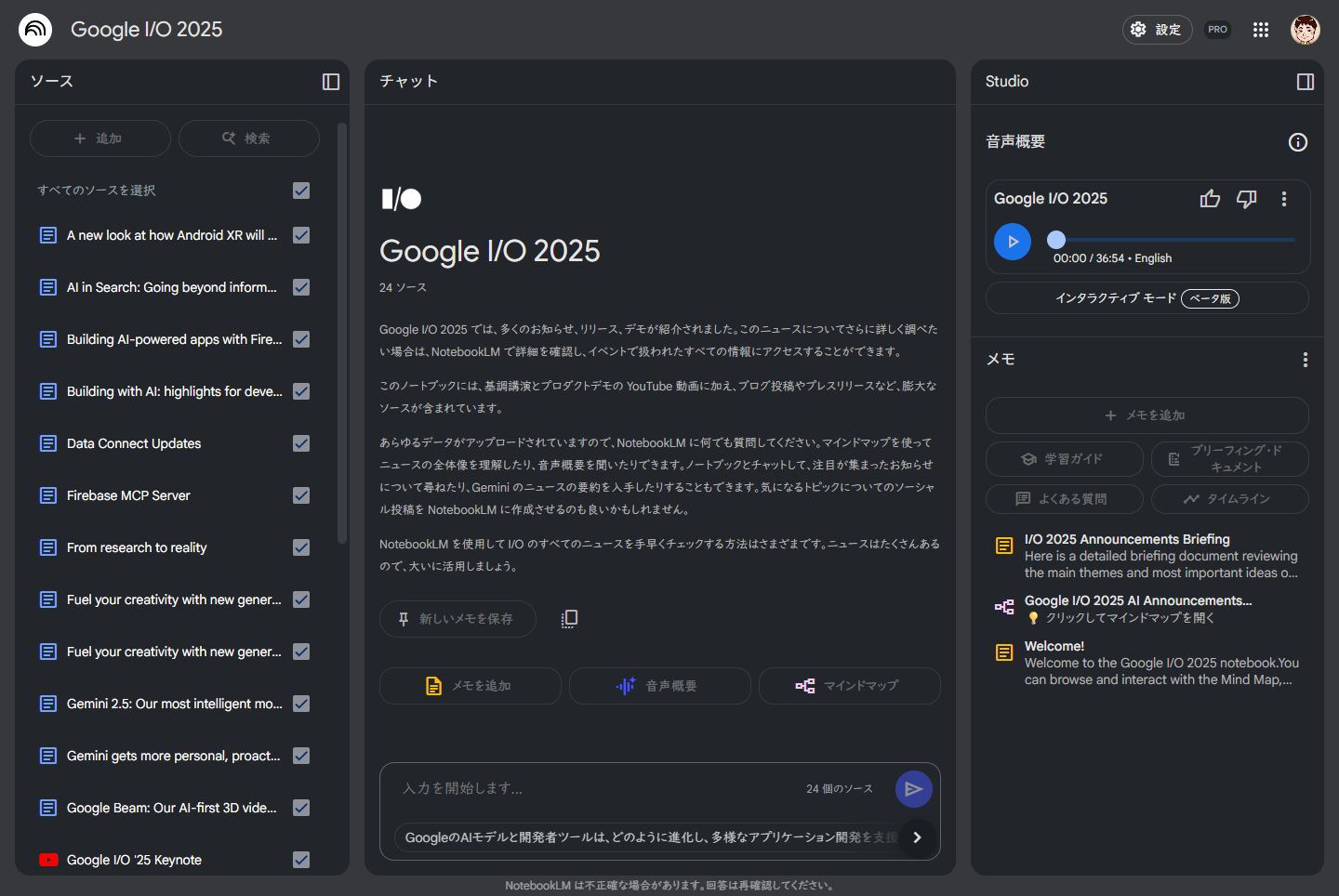The width and height of the screenshot is (1339, 896).
Task: Open the Welcome! memo
Action: [1147, 663]
